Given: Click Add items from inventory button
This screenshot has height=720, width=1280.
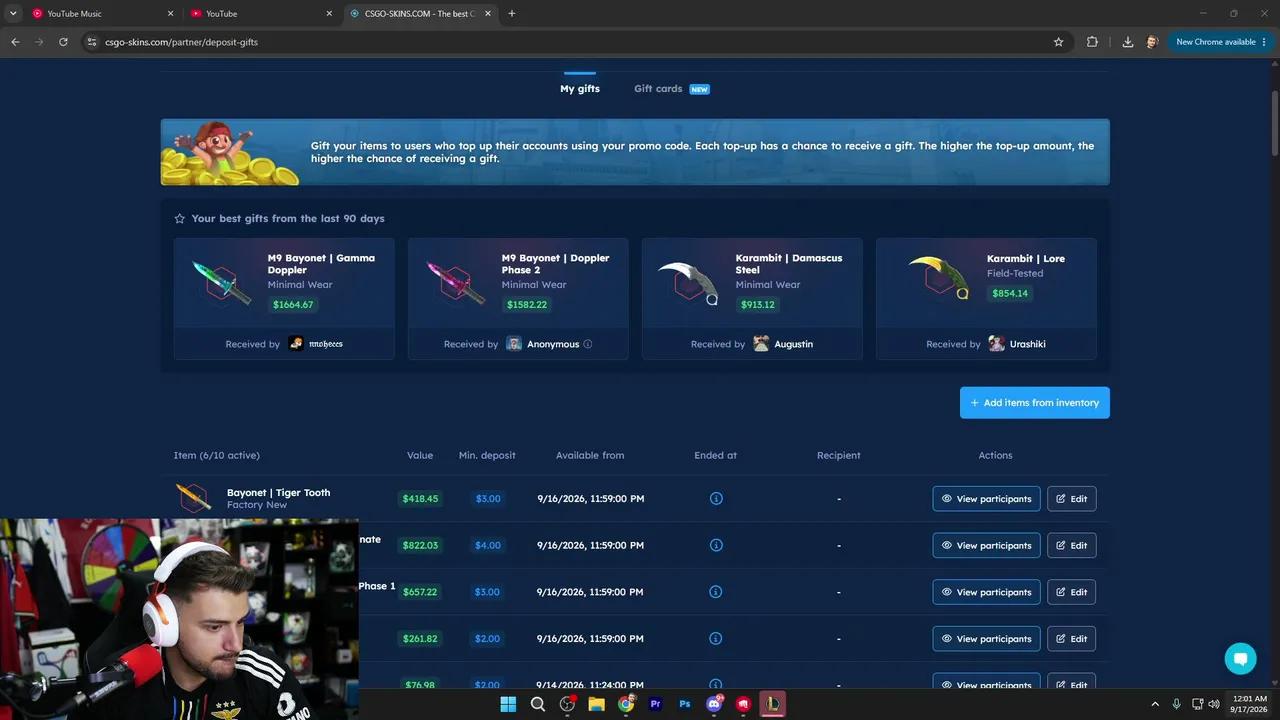Looking at the screenshot, I should click(1035, 403).
